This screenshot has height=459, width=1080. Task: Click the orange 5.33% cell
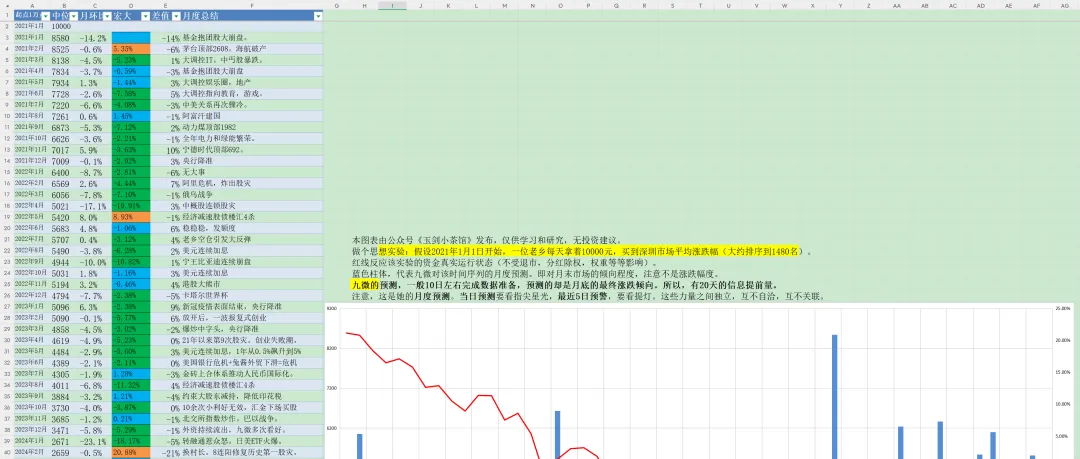coord(131,49)
